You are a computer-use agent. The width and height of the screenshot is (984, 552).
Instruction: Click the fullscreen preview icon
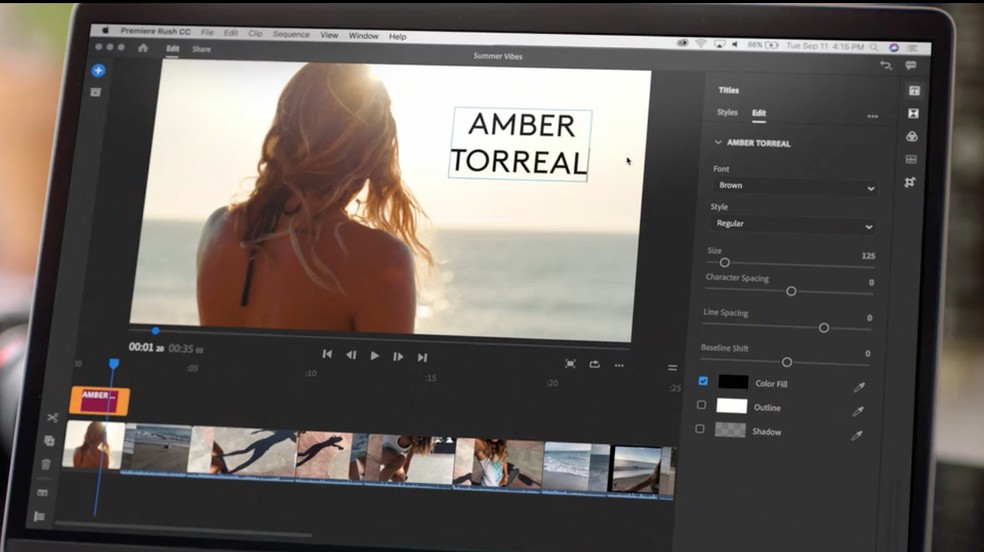570,364
